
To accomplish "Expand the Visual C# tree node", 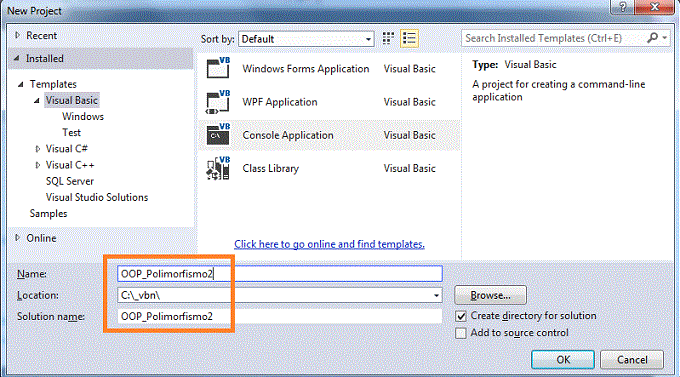I will 38,149.
